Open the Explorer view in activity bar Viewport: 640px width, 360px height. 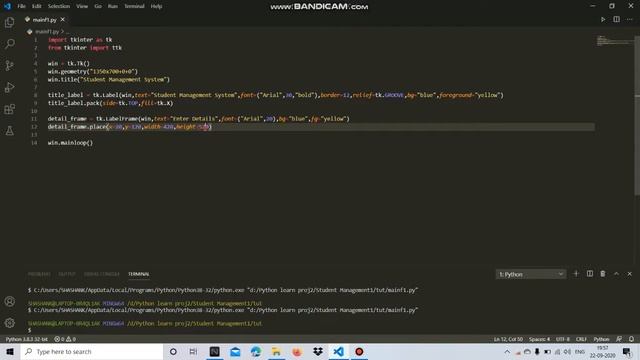pos(9,22)
